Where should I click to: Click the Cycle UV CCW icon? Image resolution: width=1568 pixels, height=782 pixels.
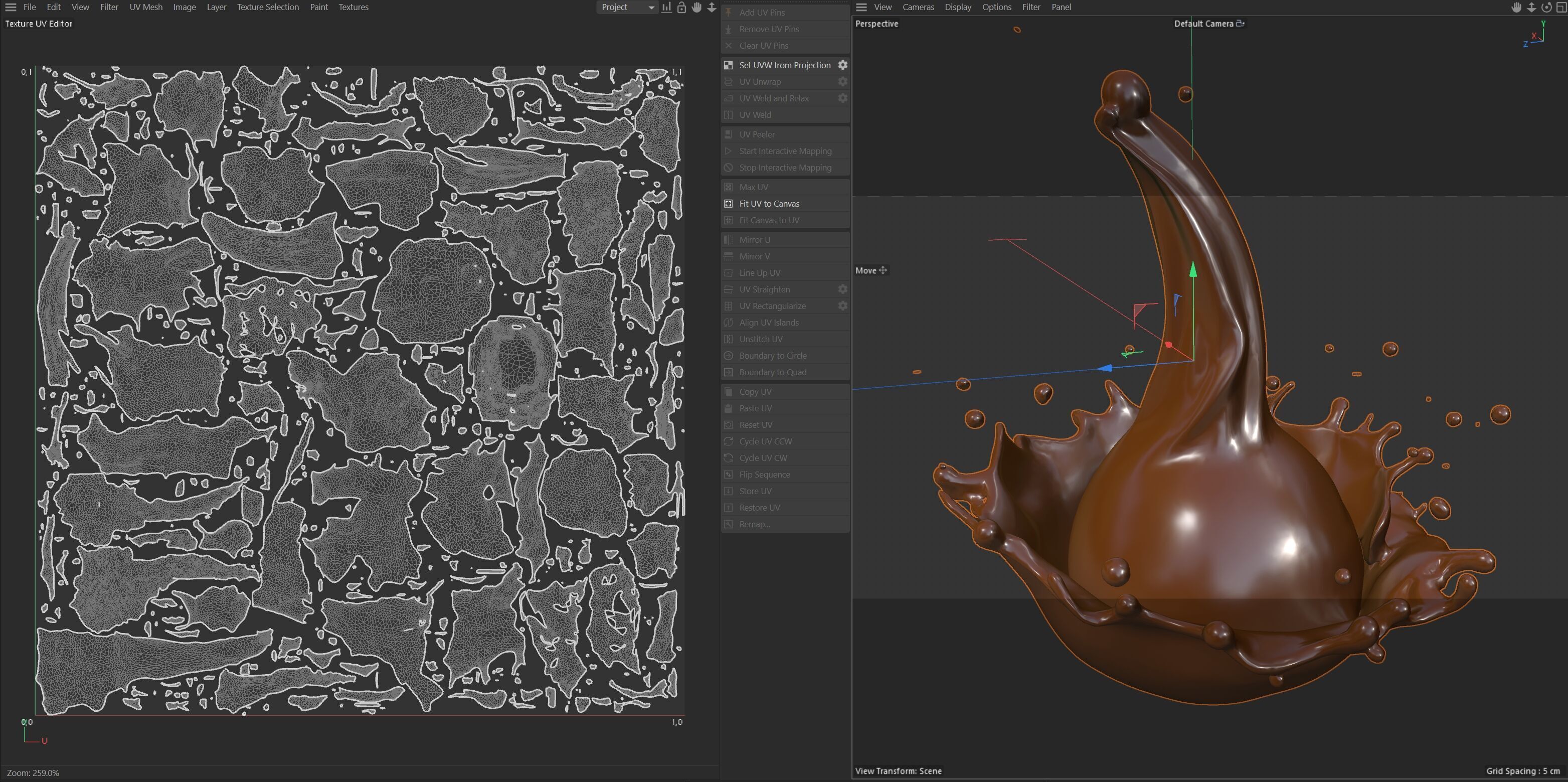point(728,441)
